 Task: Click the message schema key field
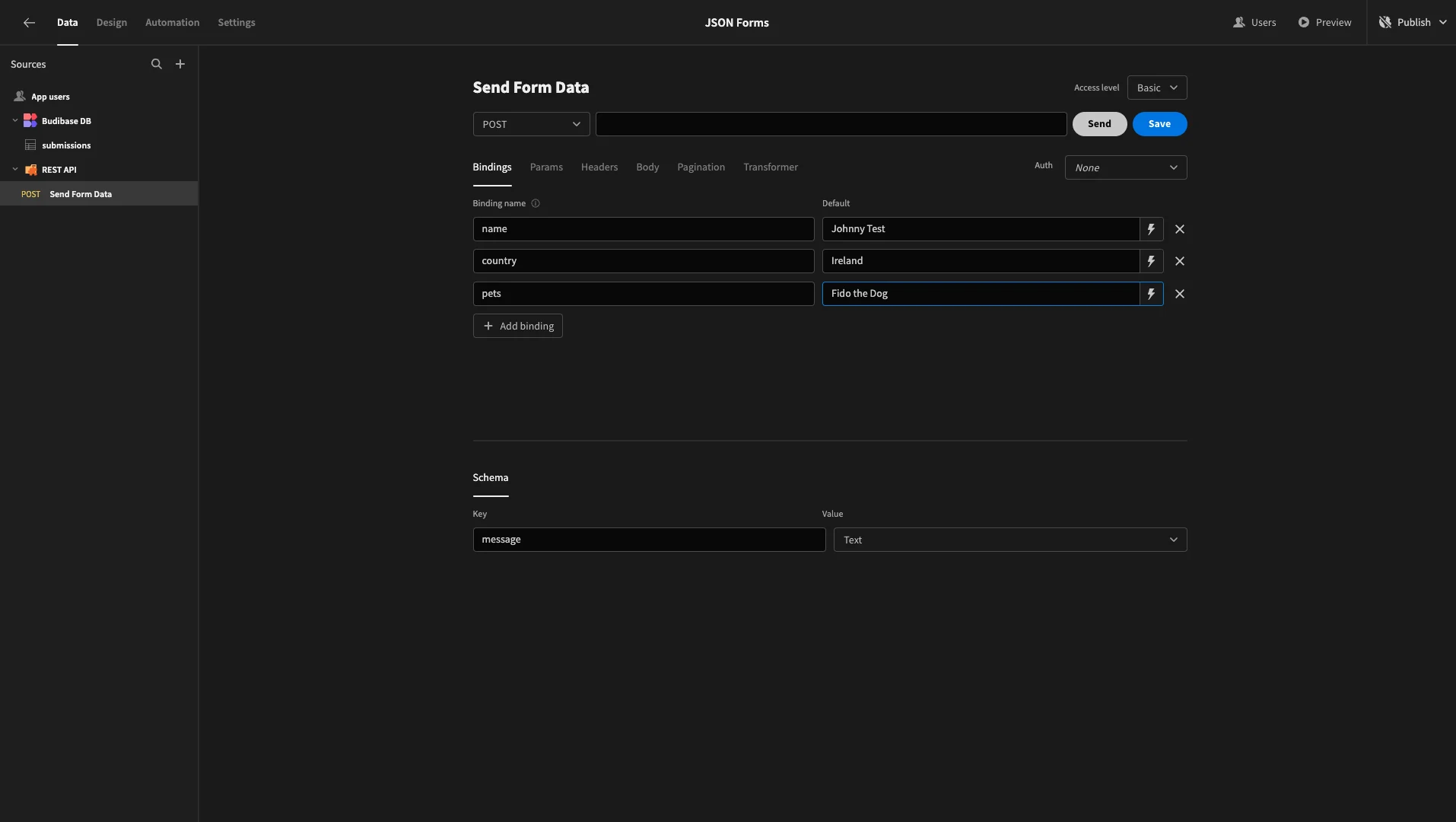click(649, 540)
